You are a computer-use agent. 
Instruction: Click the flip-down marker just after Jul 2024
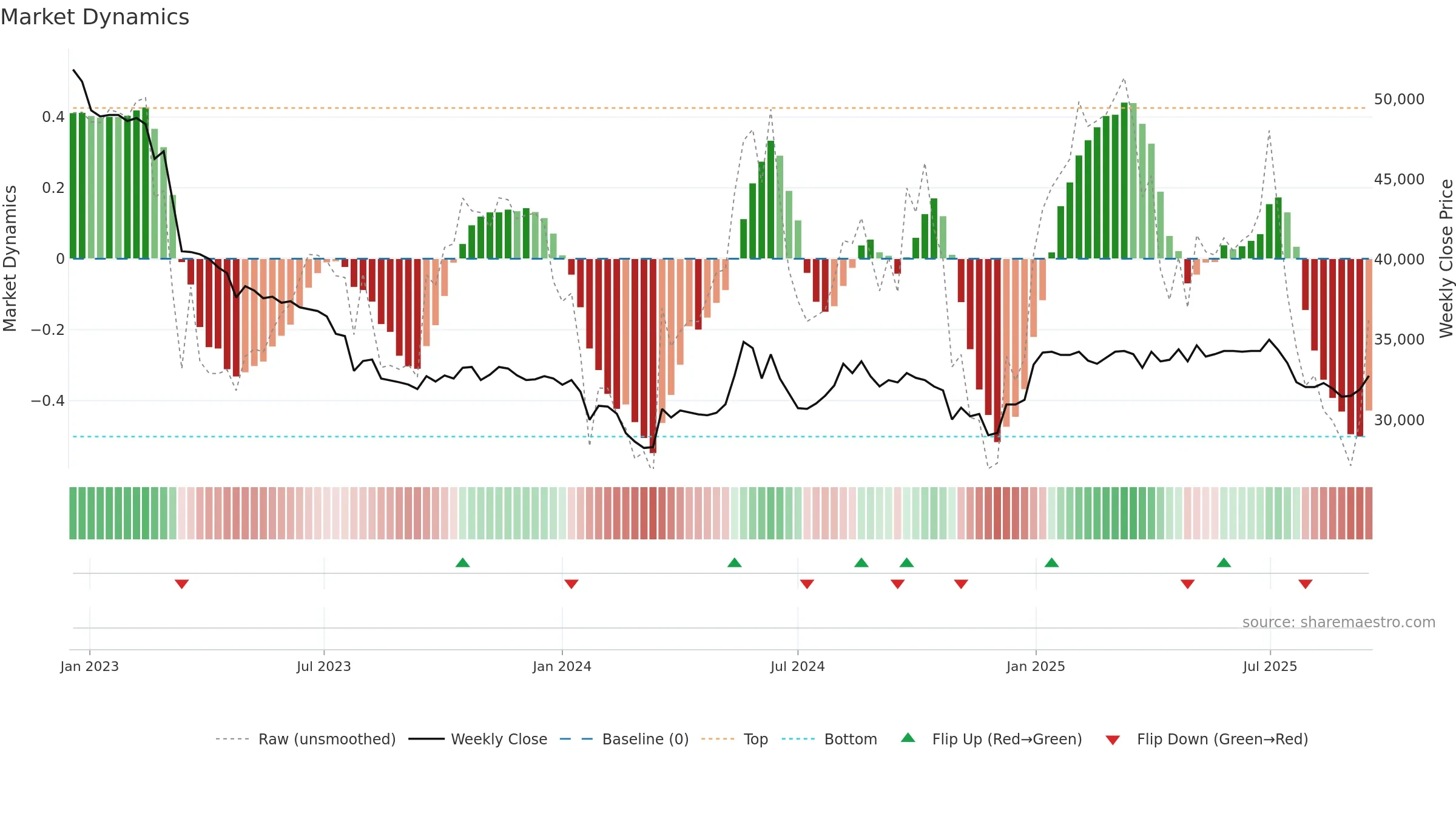[x=807, y=584]
